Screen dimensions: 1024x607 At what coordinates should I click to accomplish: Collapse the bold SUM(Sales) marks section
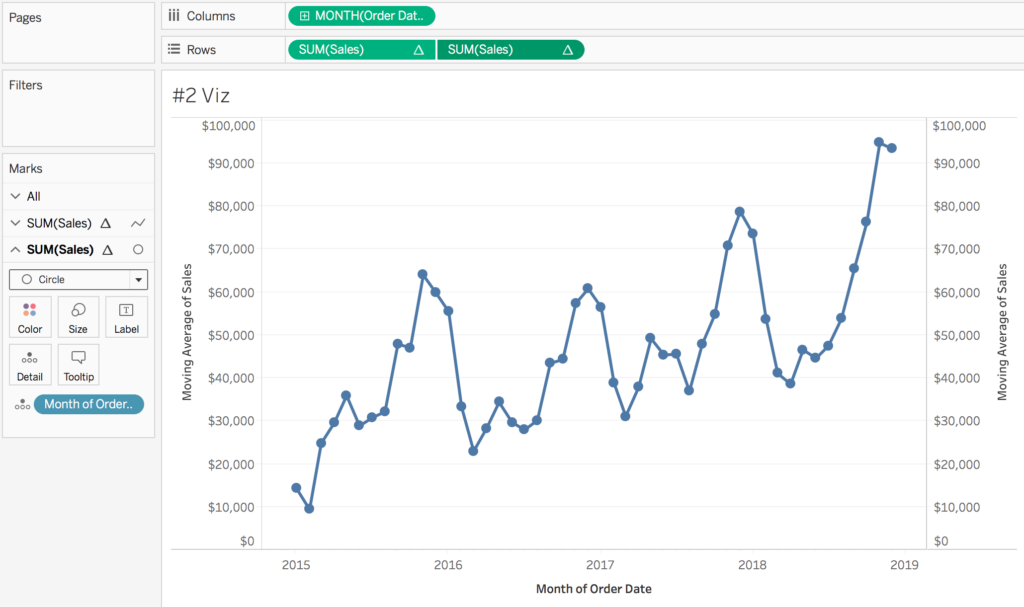14,249
